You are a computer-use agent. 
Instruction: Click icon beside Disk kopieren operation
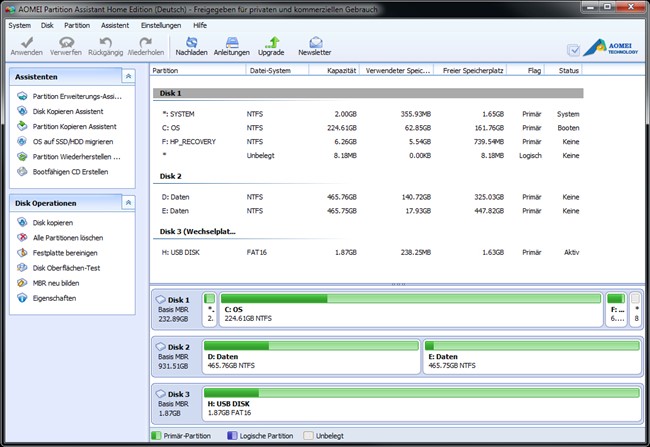(22, 222)
